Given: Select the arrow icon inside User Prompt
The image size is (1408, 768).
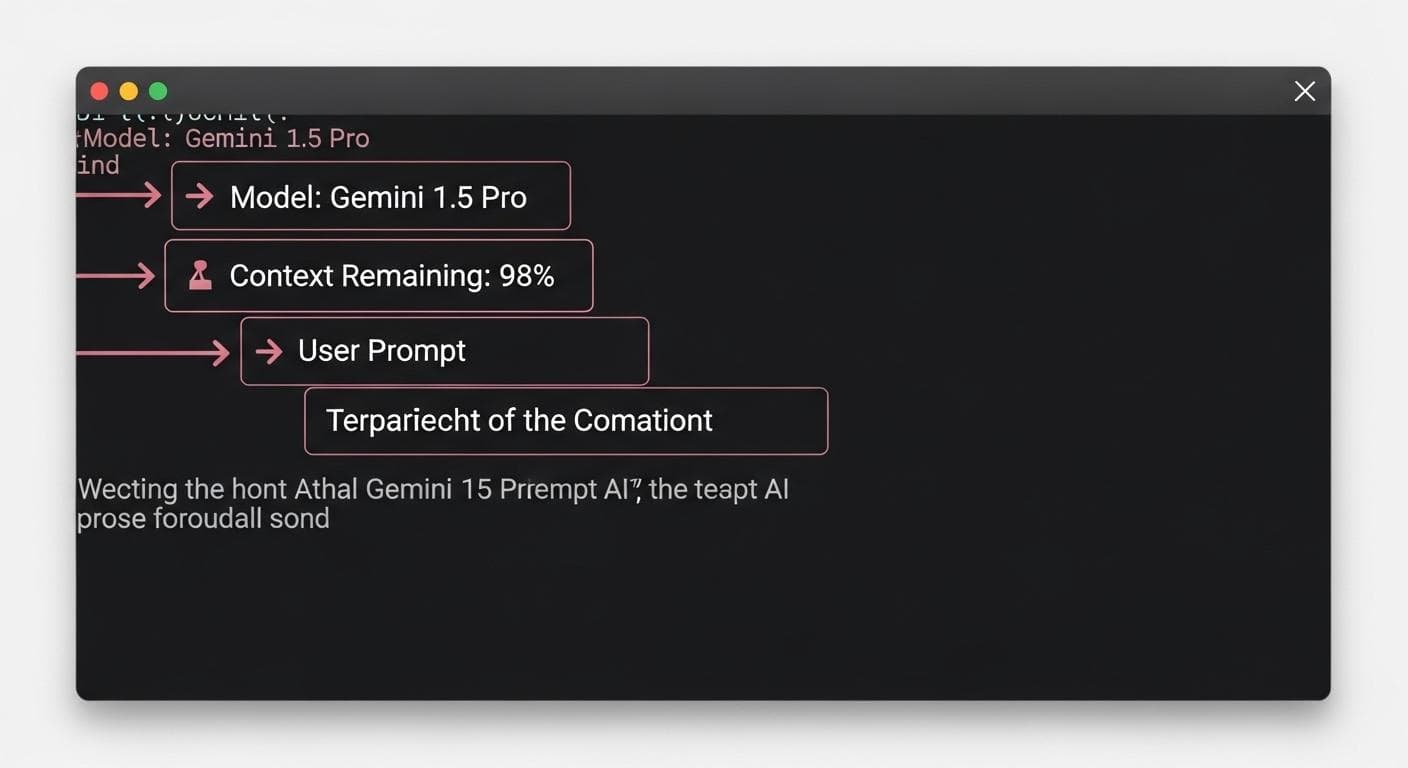Looking at the screenshot, I should coord(268,351).
